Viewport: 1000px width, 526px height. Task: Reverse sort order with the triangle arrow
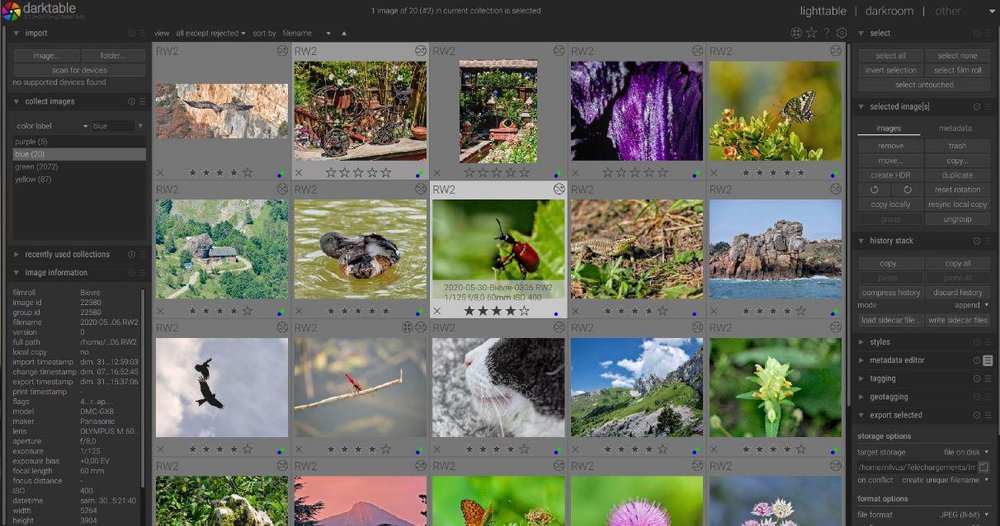pyautogui.click(x=344, y=33)
